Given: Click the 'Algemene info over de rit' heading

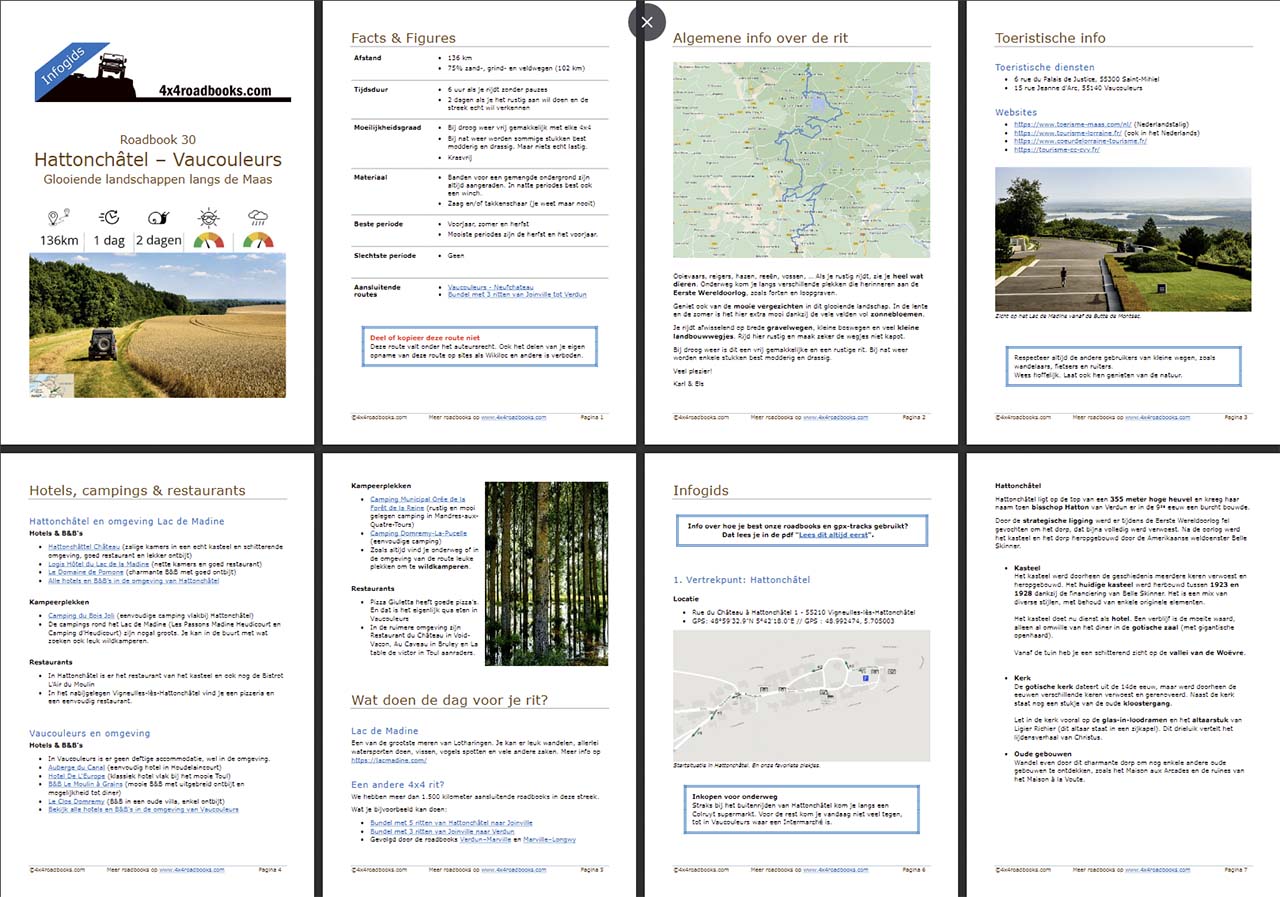Looking at the screenshot, I should (760, 38).
